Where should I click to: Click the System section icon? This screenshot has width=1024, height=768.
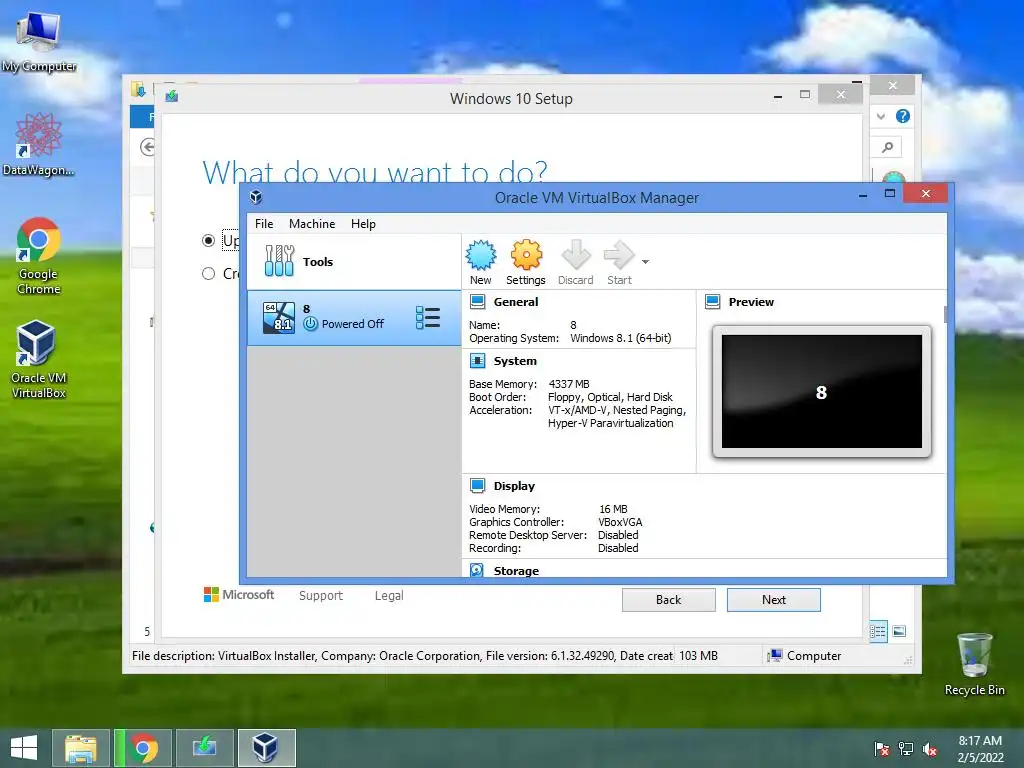click(477, 361)
